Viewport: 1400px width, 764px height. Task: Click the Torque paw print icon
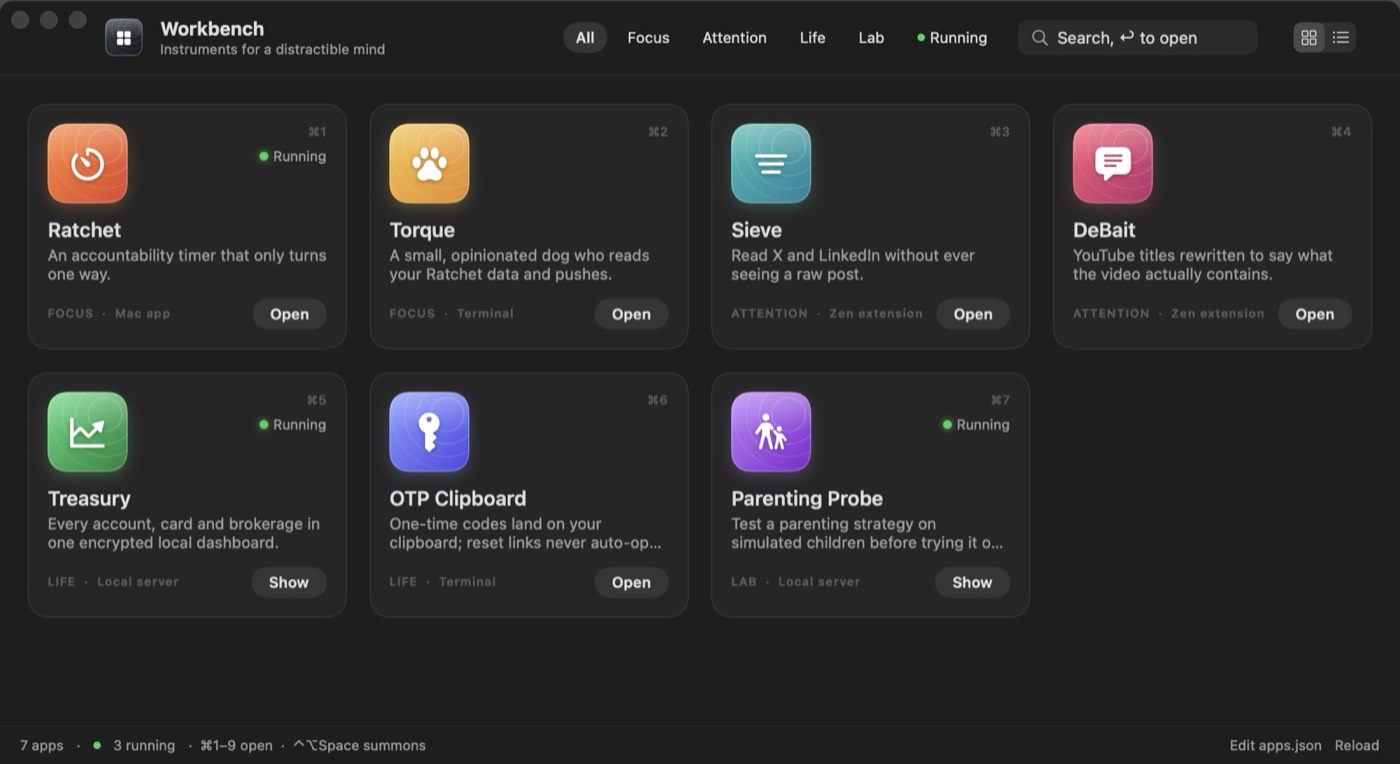point(429,163)
